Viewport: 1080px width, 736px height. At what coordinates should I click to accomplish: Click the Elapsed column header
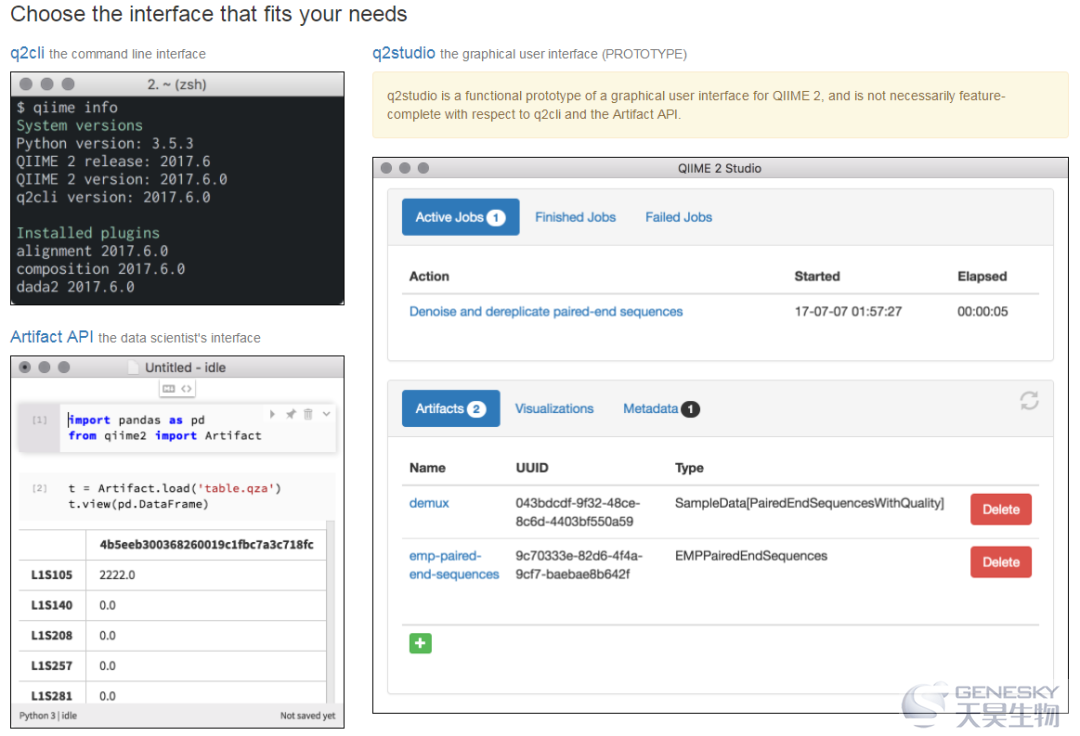(x=982, y=276)
